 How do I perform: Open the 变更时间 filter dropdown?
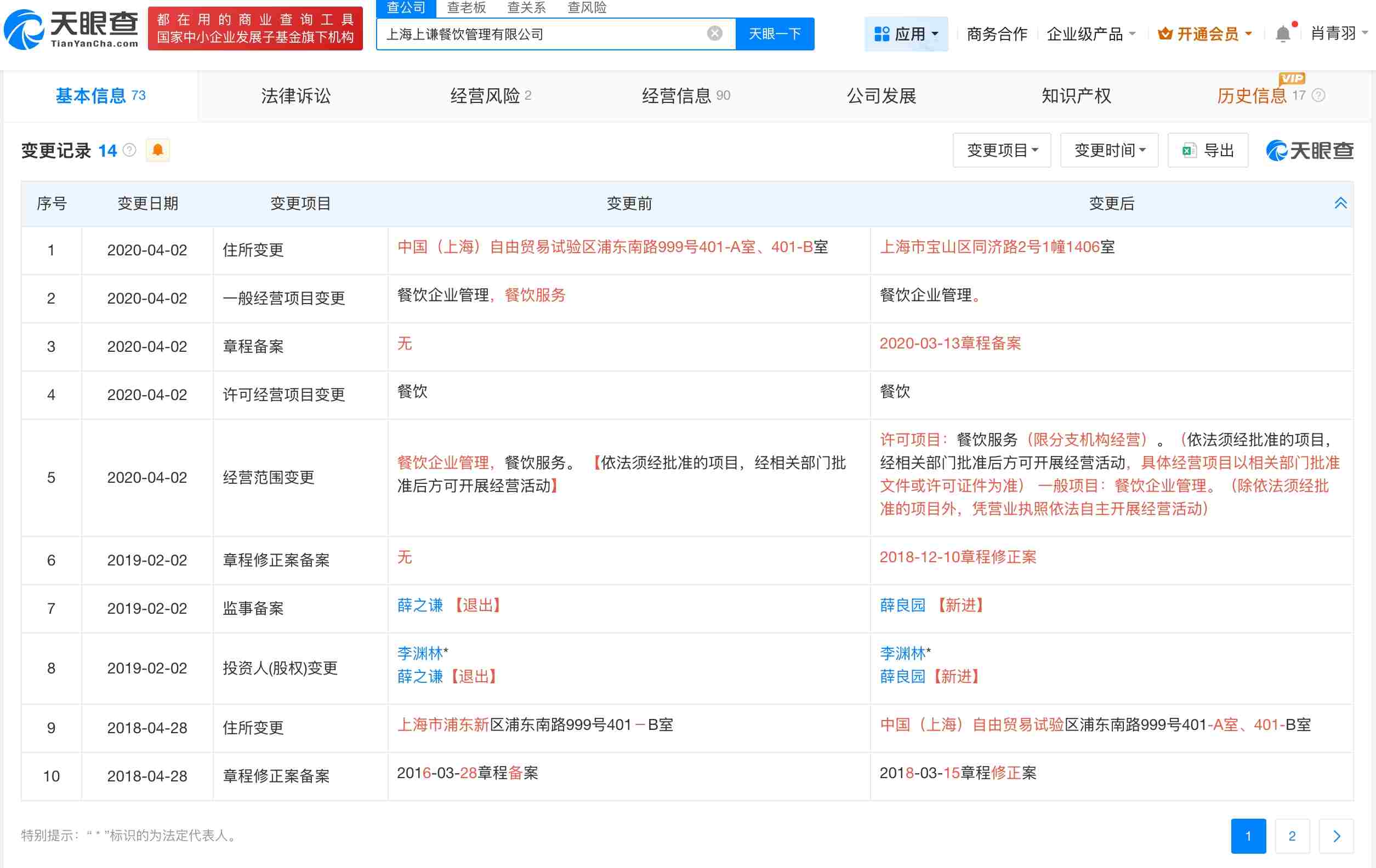1108,150
